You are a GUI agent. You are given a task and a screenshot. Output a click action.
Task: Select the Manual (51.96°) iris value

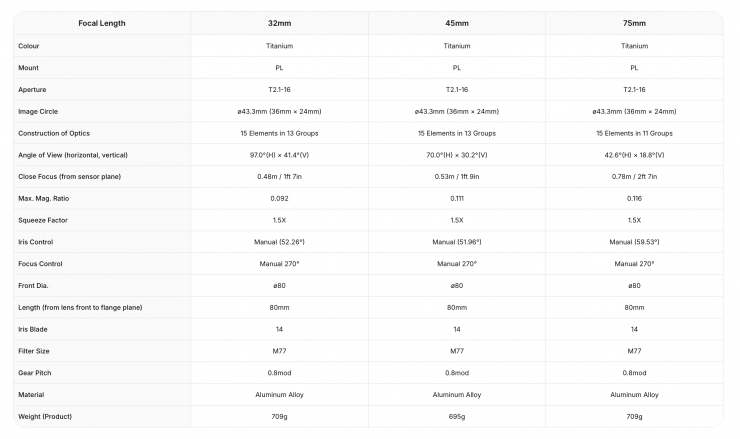pos(456,242)
